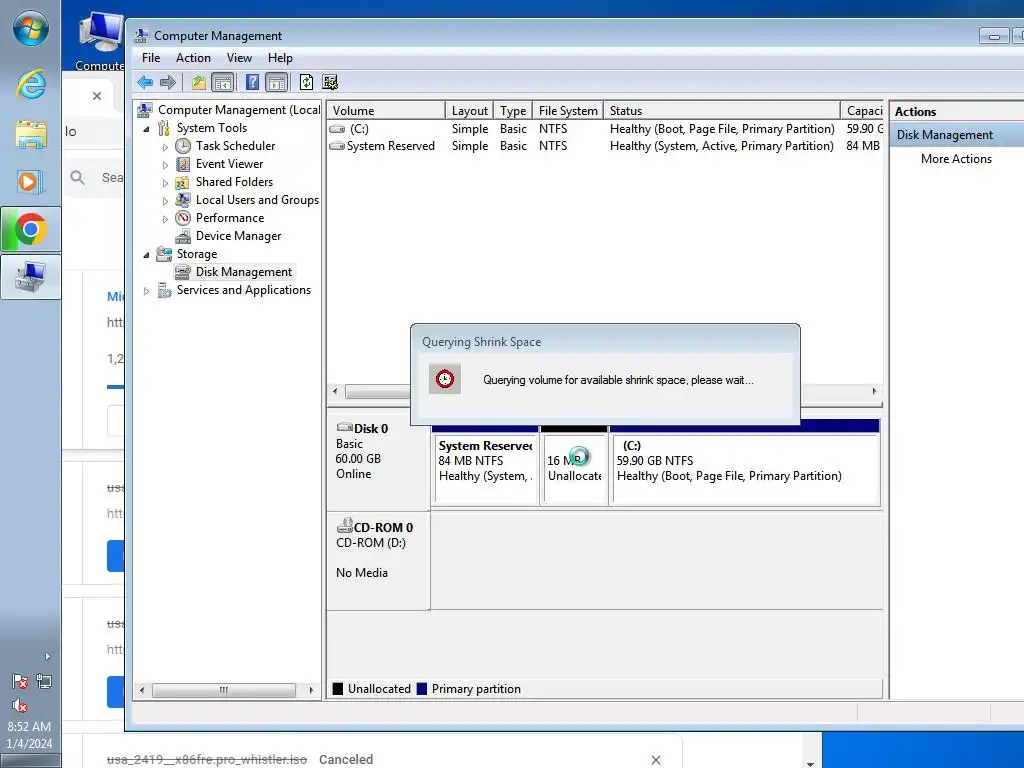This screenshot has width=1024, height=768.
Task: Click the black Unallocated legend swatch
Action: click(x=338, y=689)
